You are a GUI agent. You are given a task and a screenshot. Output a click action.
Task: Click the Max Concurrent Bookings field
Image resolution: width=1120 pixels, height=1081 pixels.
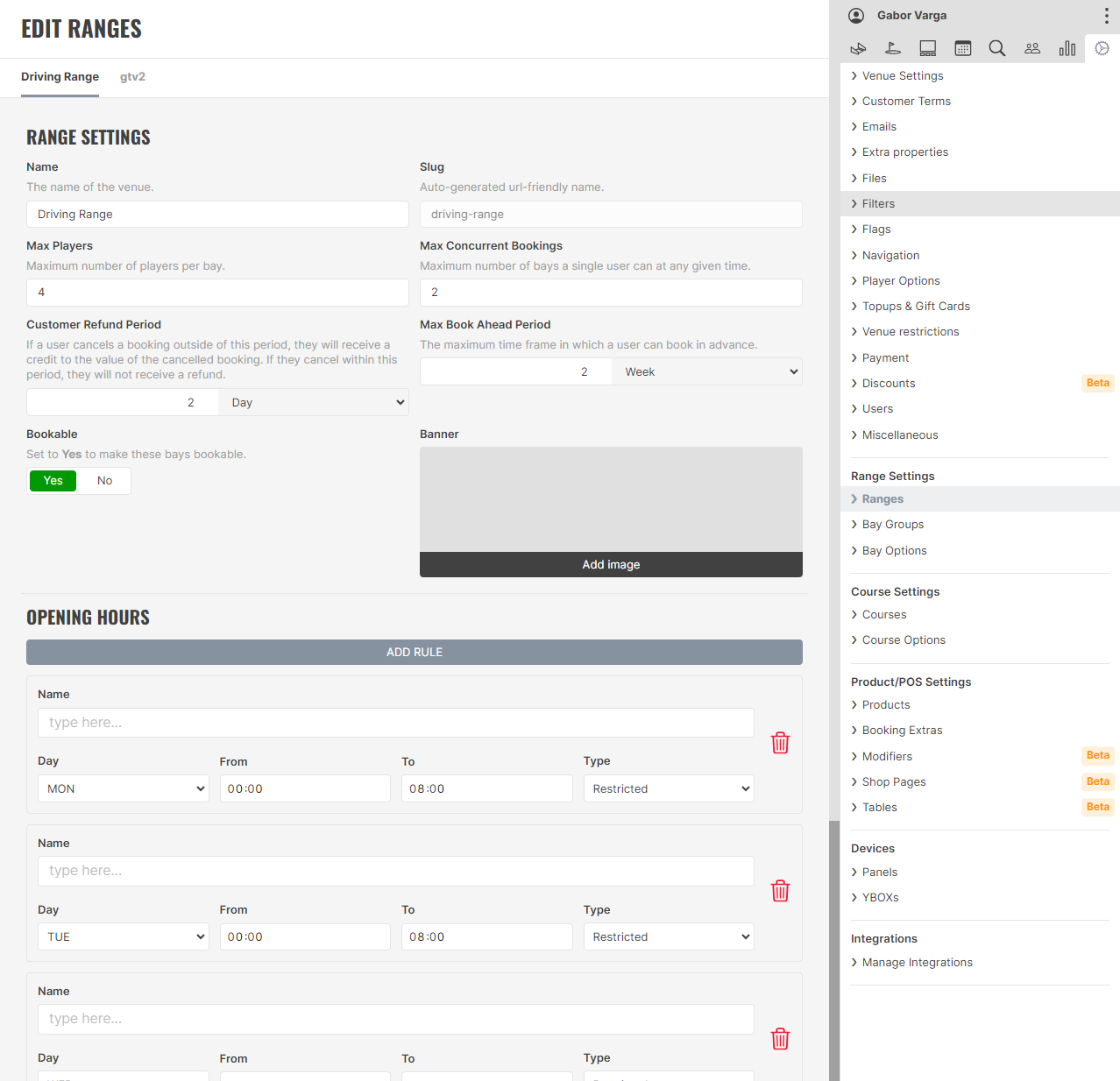(x=611, y=293)
